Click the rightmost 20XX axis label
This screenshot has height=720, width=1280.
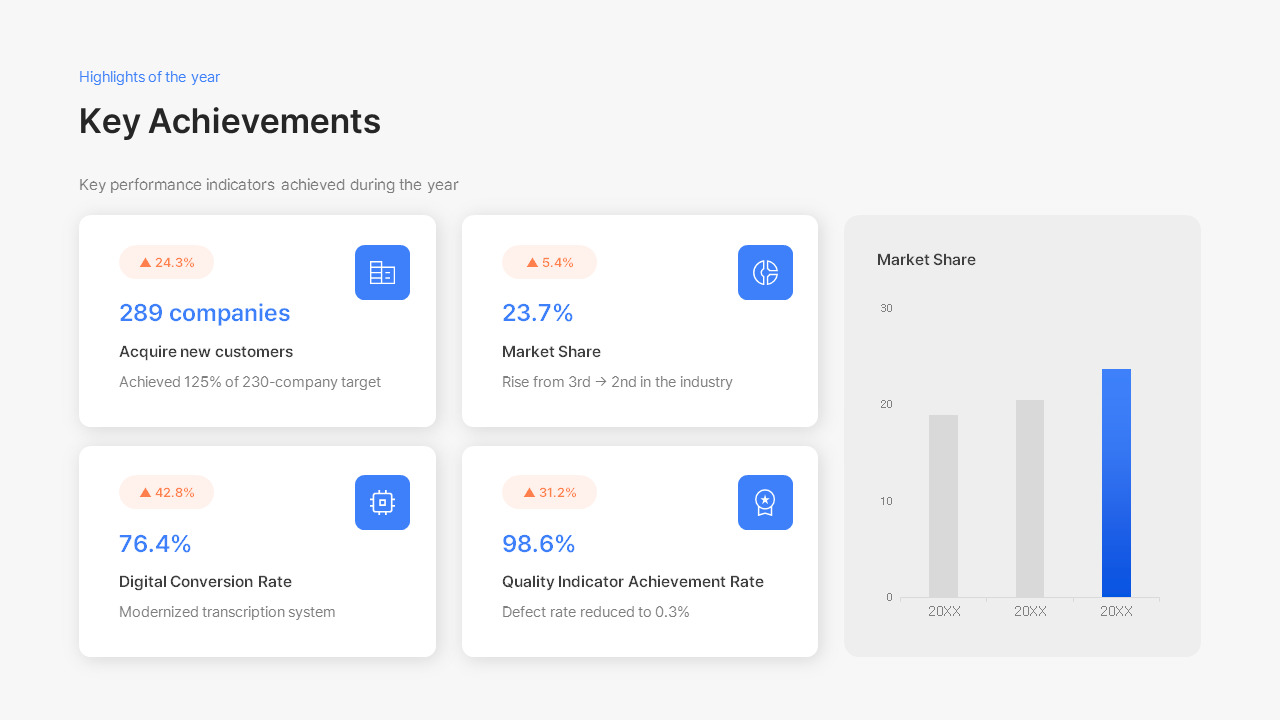(1116, 610)
